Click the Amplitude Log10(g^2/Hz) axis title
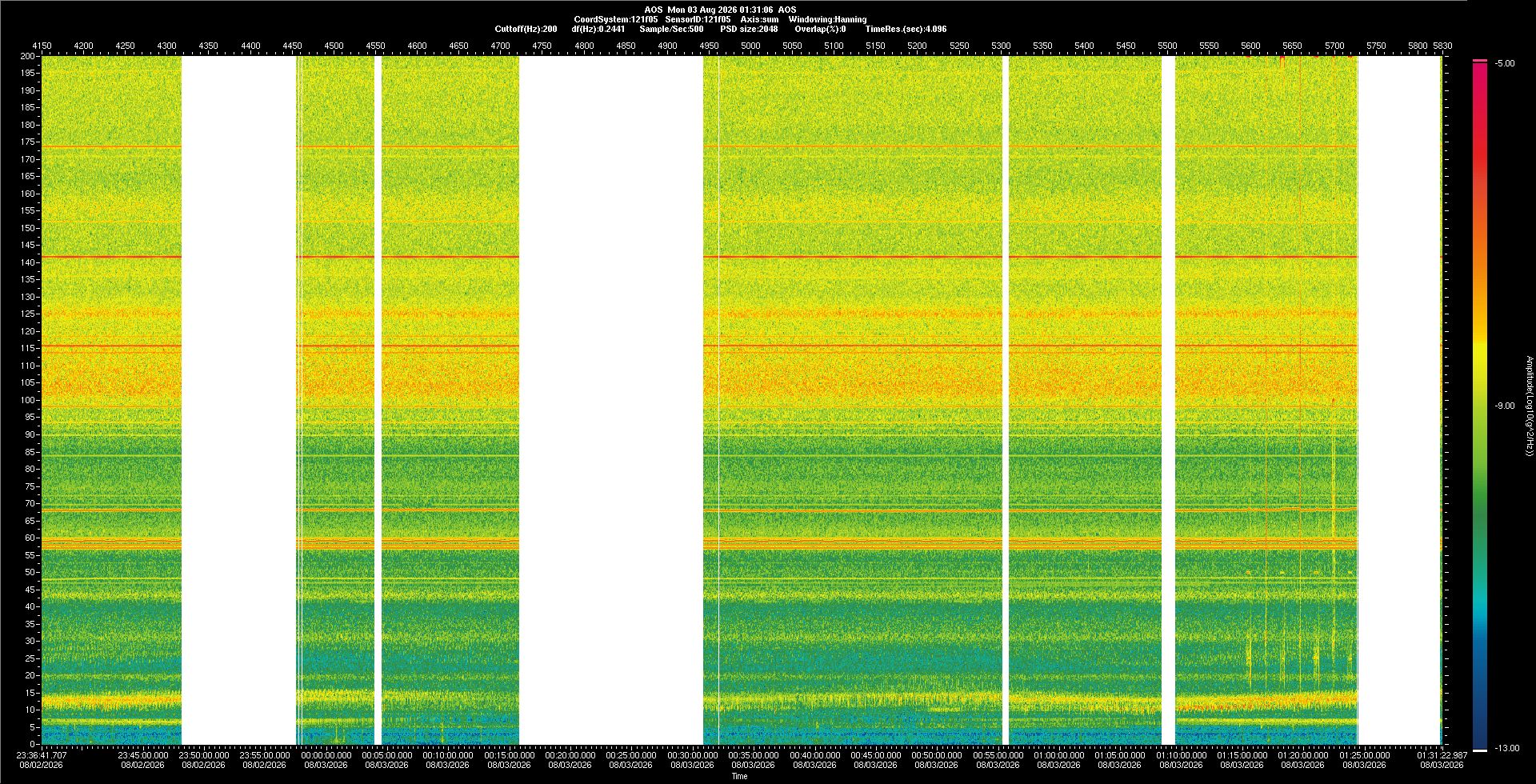This screenshot has height=784, width=1536. tap(1530, 406)
